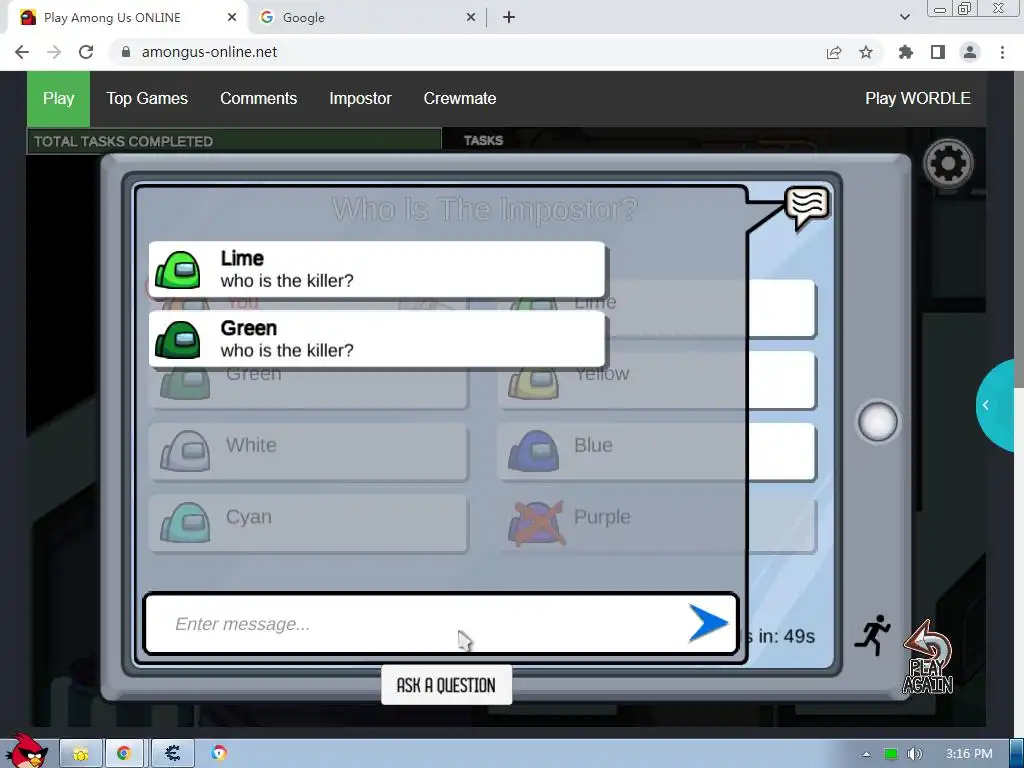Click the Ask a Question button
The height and width of the screenshot is (768, 1024).
(x=446, y=685)
